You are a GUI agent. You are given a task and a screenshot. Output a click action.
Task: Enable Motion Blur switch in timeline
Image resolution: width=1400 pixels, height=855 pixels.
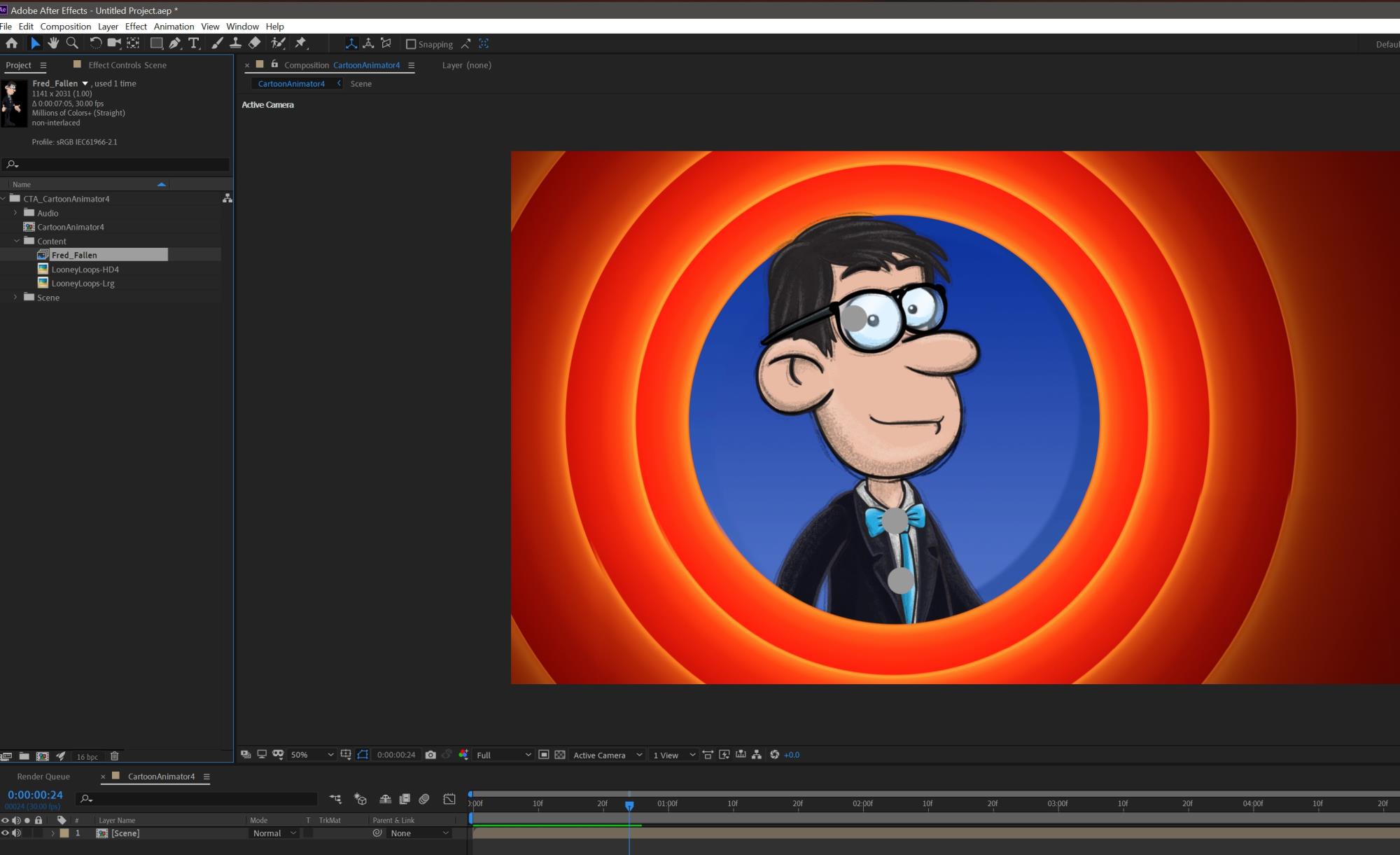coord(424,799)
